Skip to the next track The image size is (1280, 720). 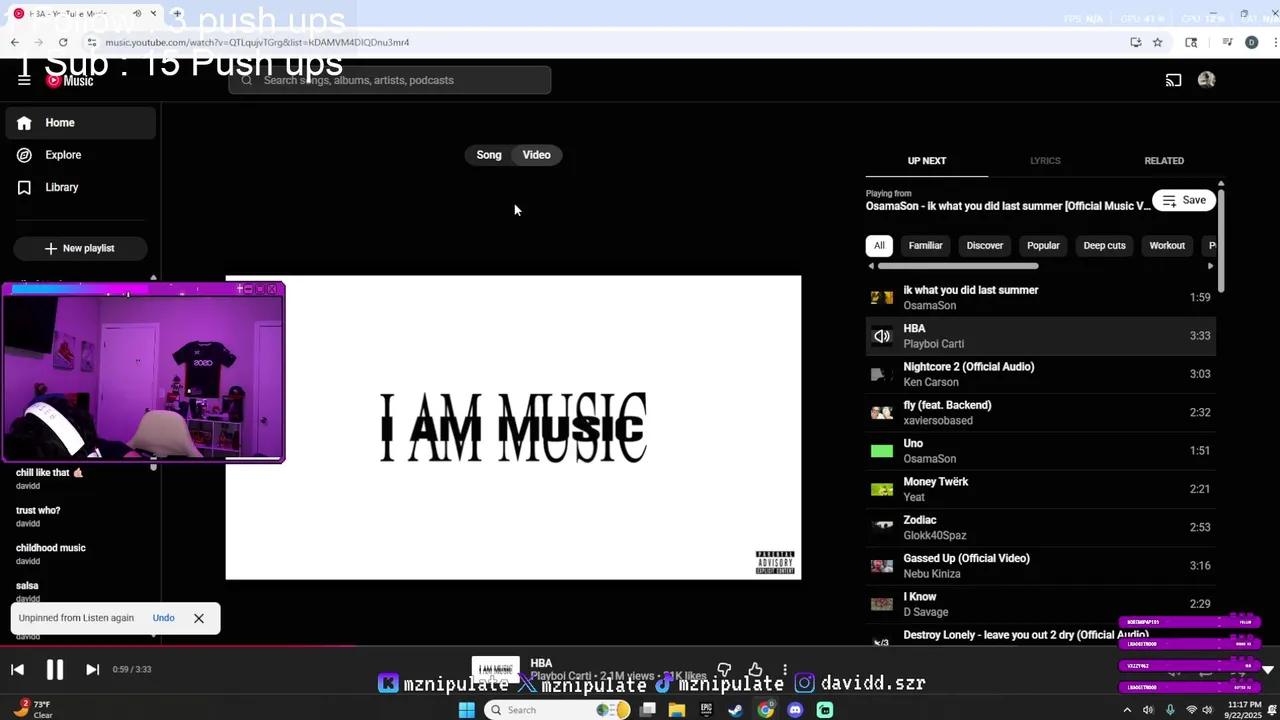pyautogui.click(x=92, y=669)
